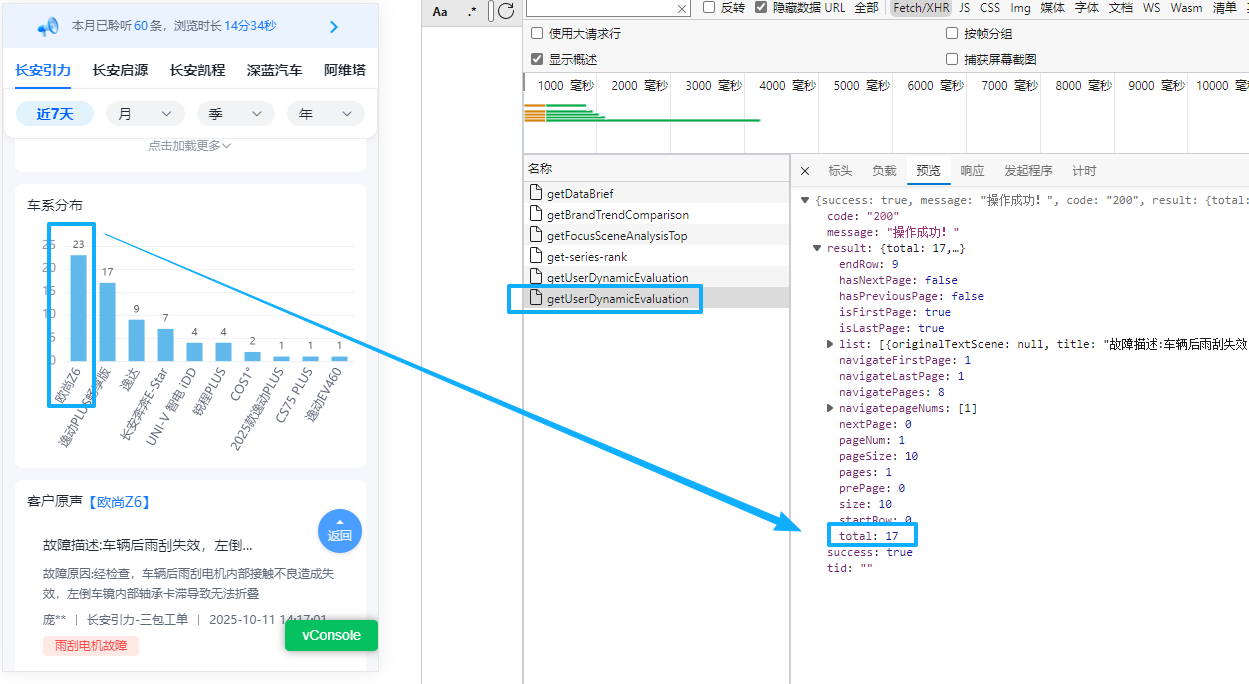1249x684 pixels.
Task: Open listening stats via right chevron arrow
Action: point(334,27)
